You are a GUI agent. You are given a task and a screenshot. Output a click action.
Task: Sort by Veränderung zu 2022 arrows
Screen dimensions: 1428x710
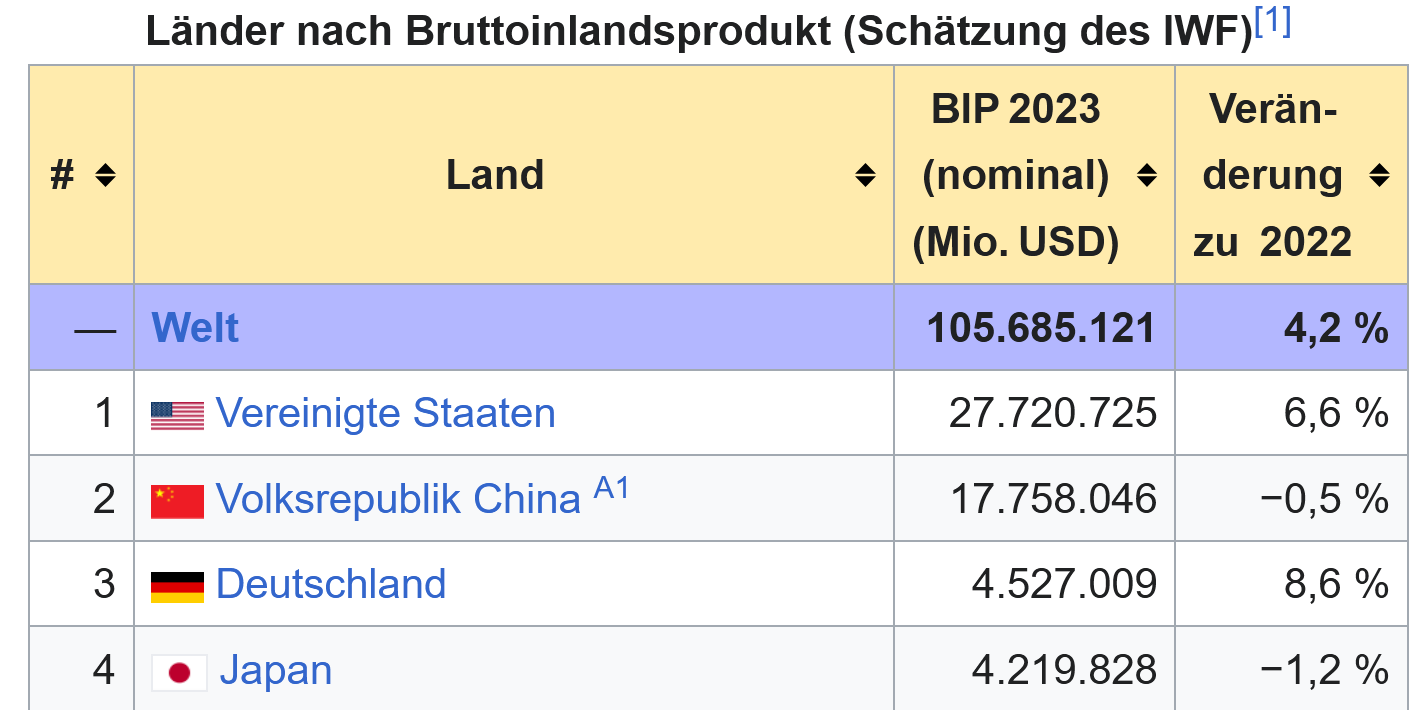point(1379,176)
